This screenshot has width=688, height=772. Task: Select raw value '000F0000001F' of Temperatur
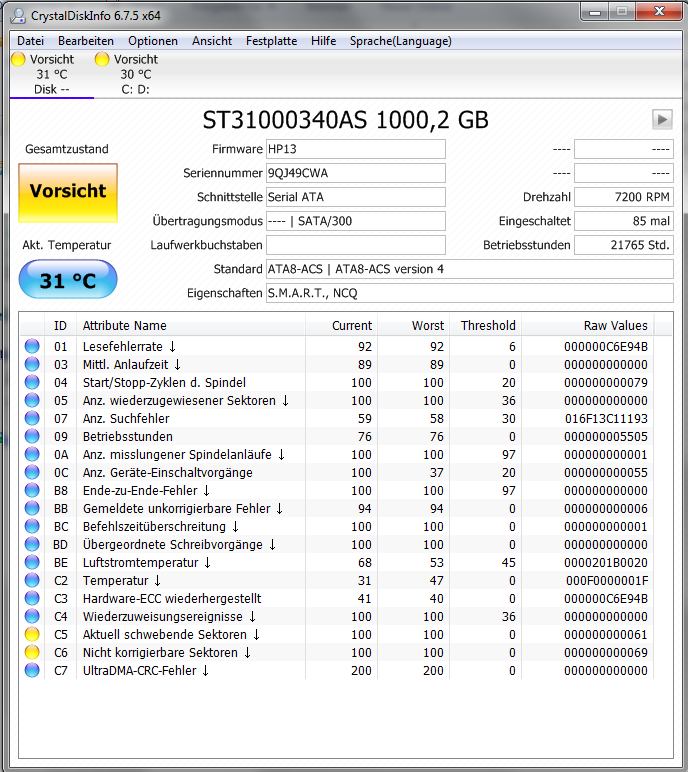tap(607, 580)
